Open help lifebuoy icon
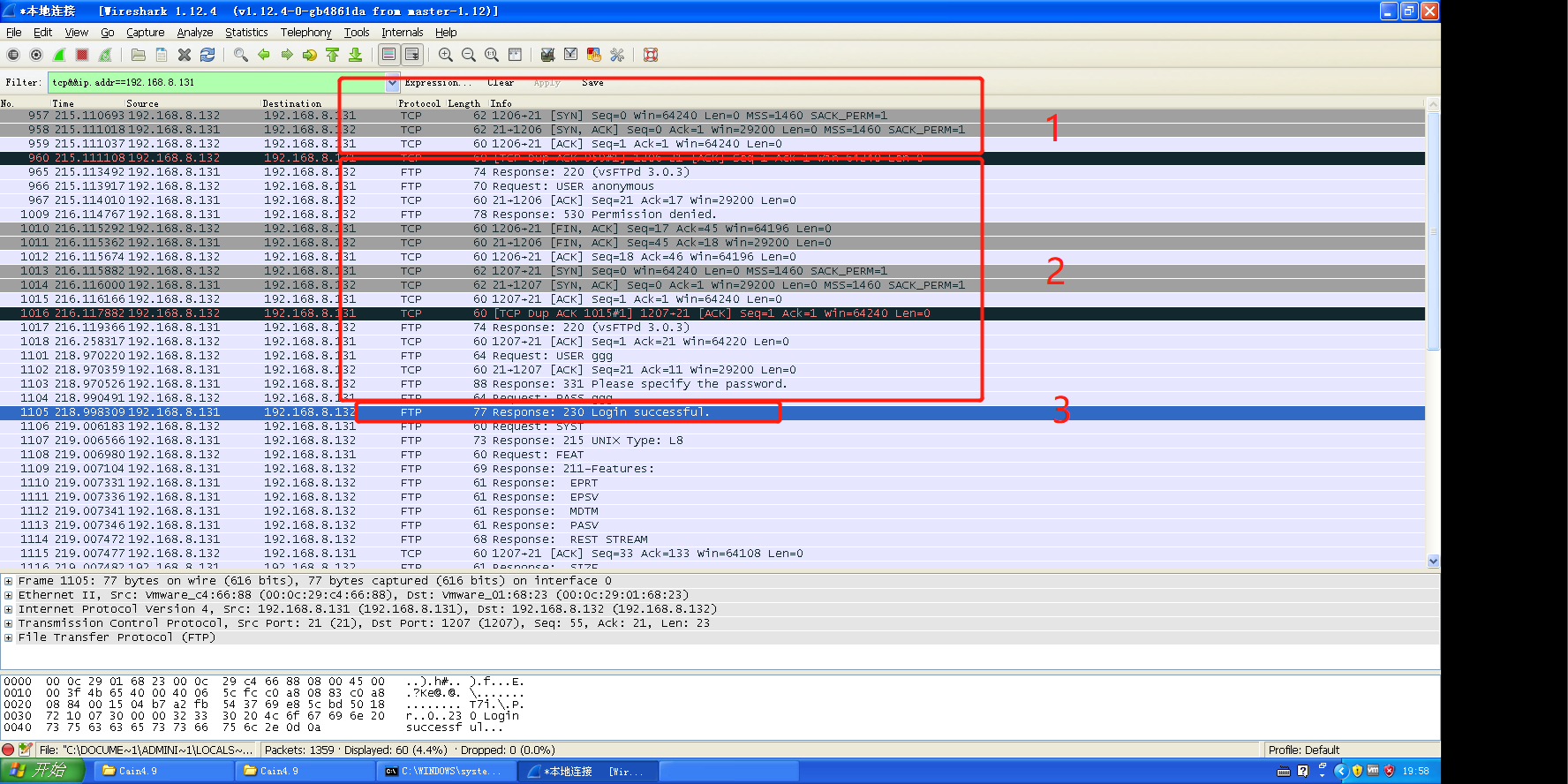1568x784 pixels. [651, 55]
